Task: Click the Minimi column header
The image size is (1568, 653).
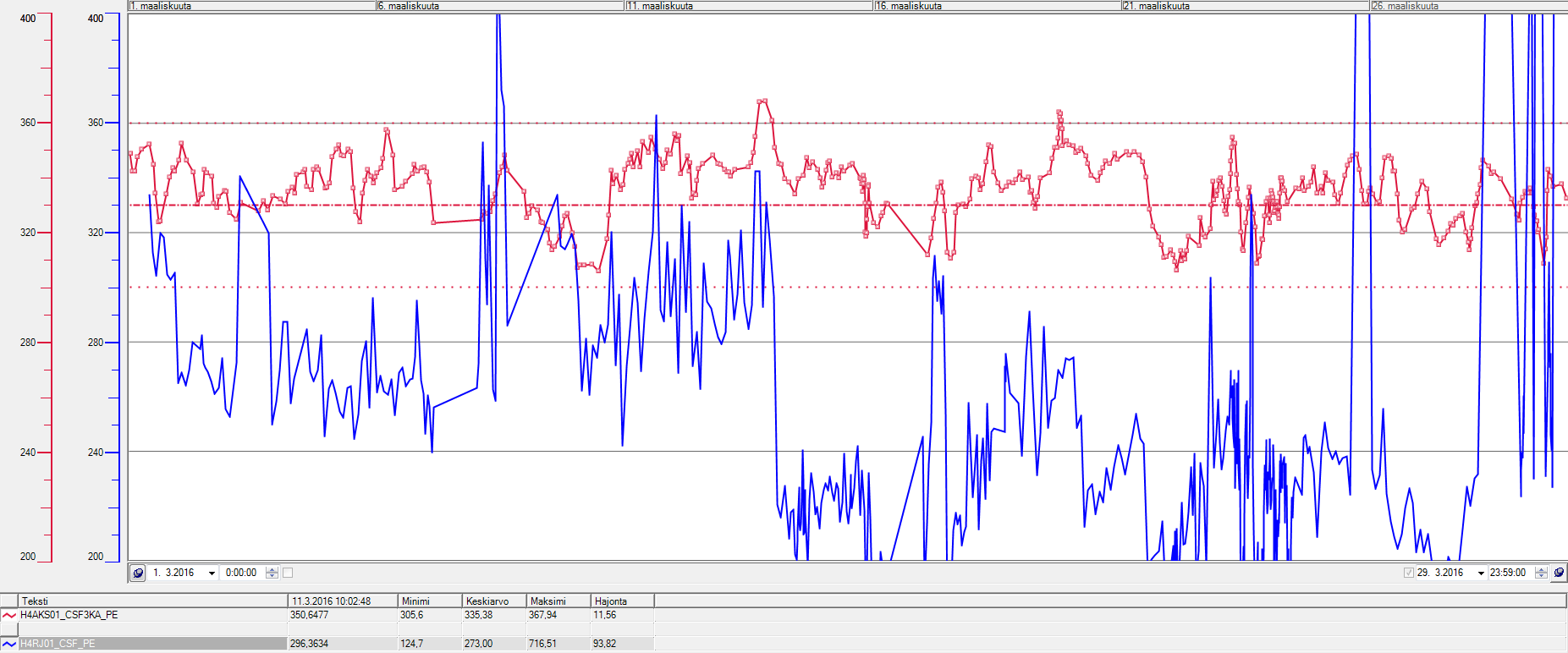Action: 430,601
